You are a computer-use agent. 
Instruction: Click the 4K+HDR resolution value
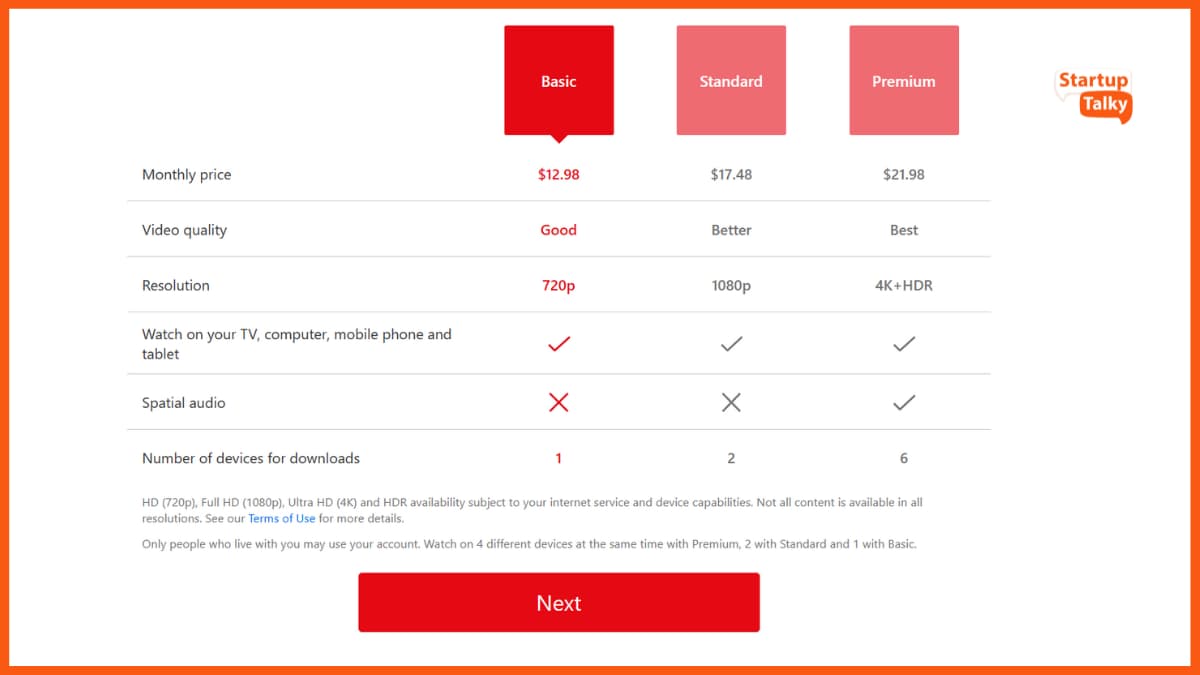tap(904, 285)
